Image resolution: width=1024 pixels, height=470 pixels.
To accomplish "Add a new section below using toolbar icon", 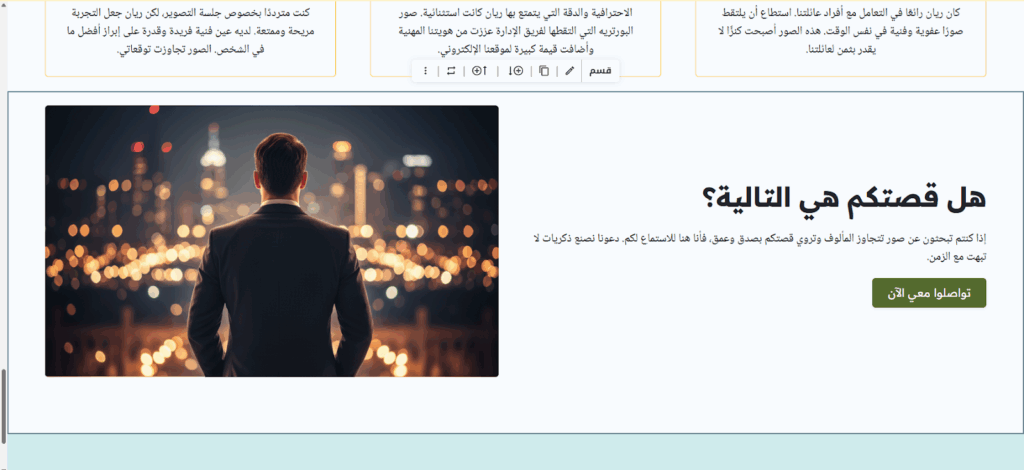I will click(516, 71).
